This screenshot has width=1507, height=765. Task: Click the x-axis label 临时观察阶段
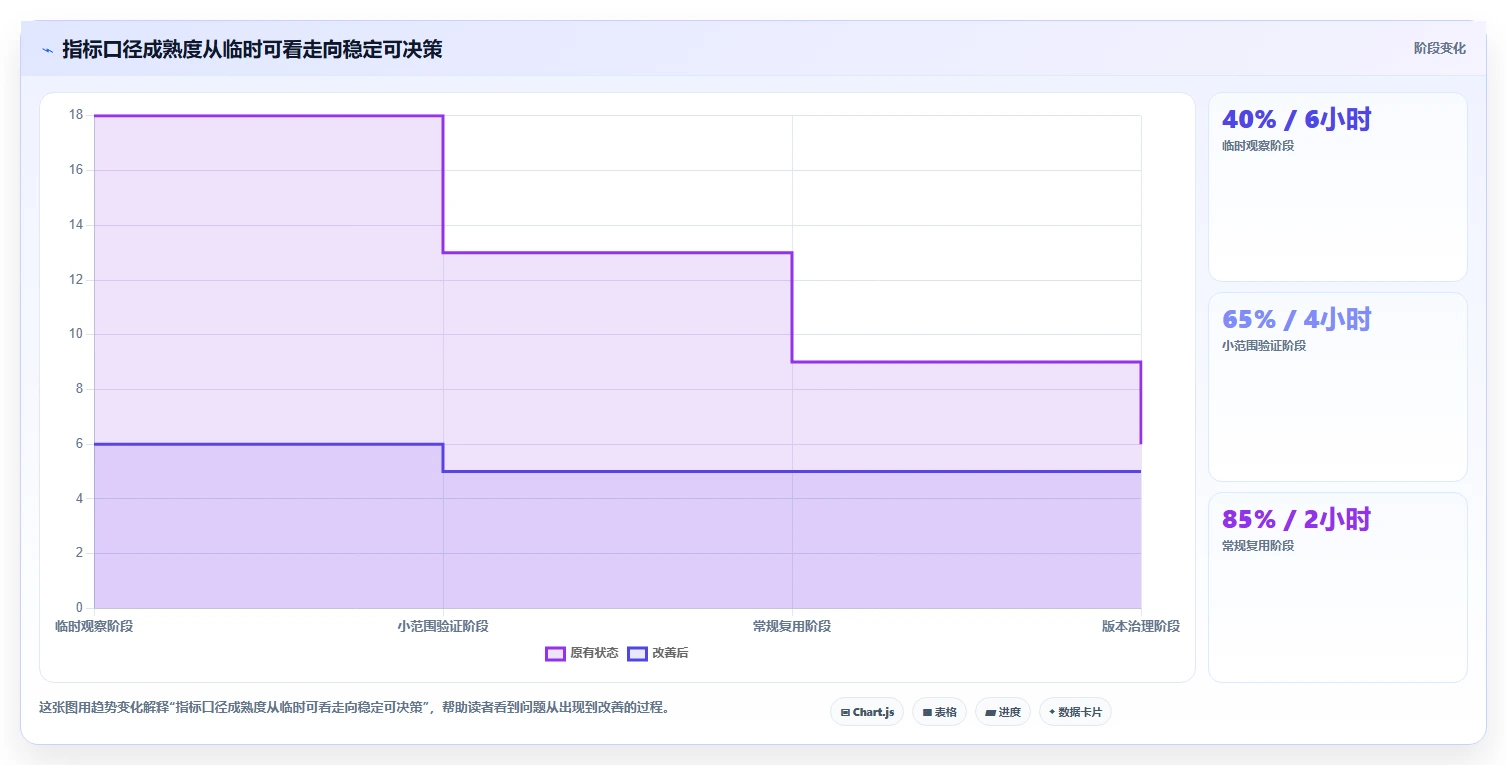(x=94, y=627)
